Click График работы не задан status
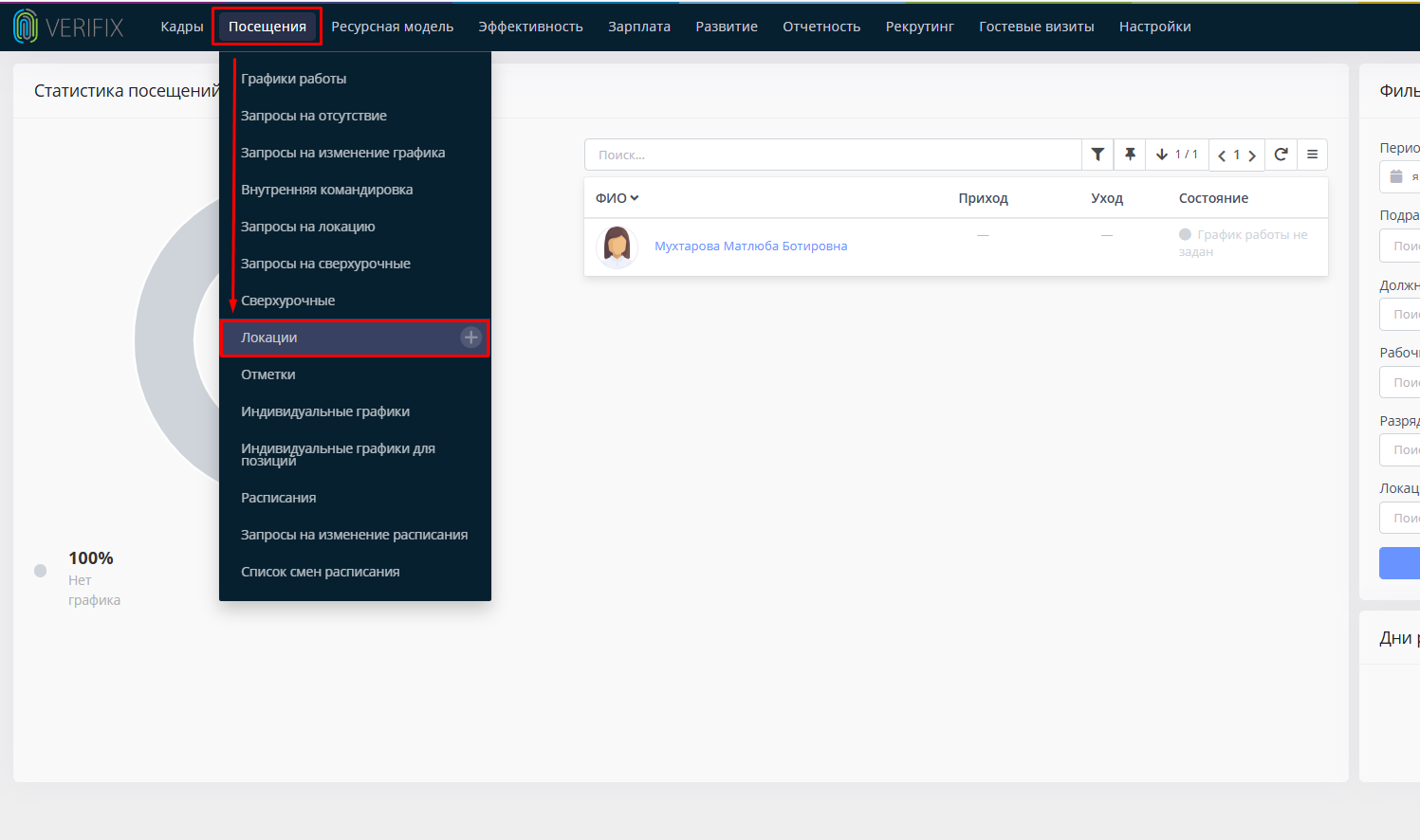Screen dimensions: 1420x840 click(x=1244, y=243)
